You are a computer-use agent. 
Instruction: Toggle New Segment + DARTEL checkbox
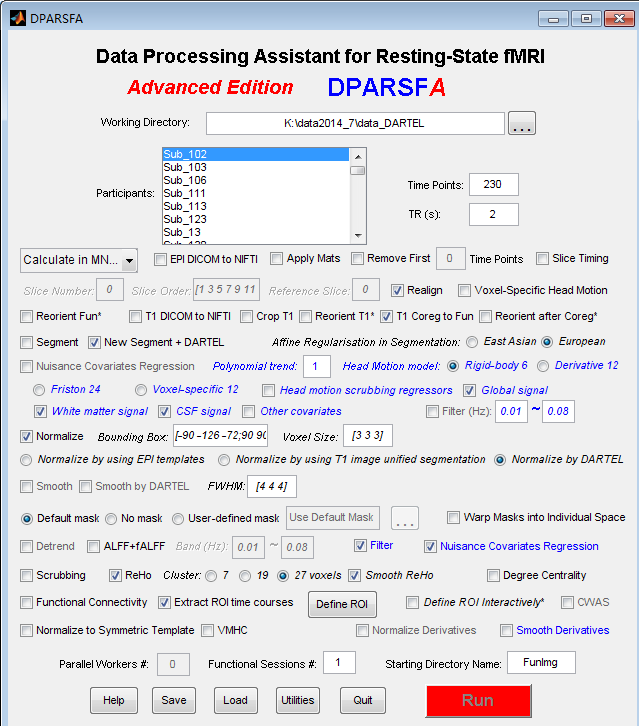pos(94,342)
